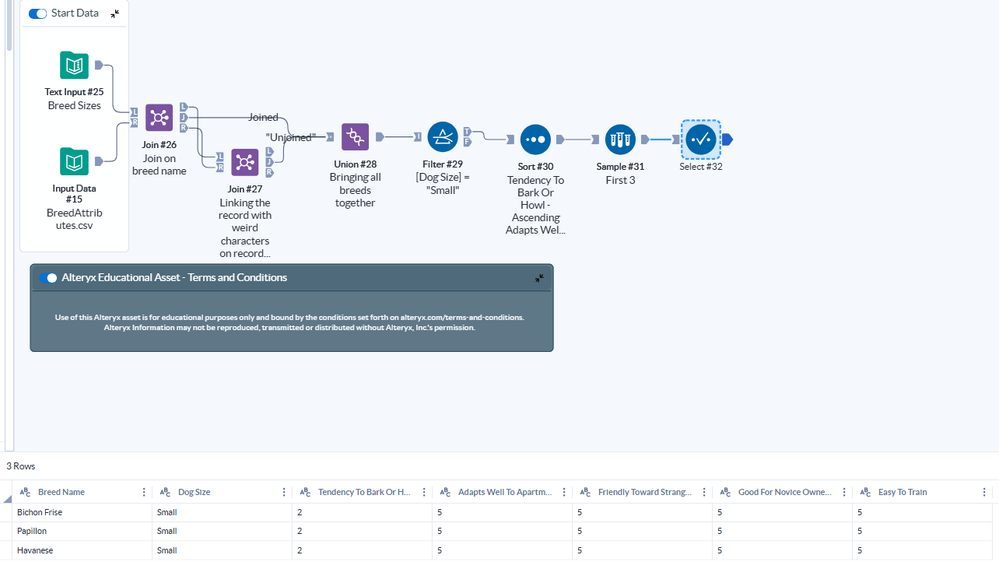Select the Select #32 checkmark tool
This screenshot has height=570, width=999.
(x=701, y=139)
